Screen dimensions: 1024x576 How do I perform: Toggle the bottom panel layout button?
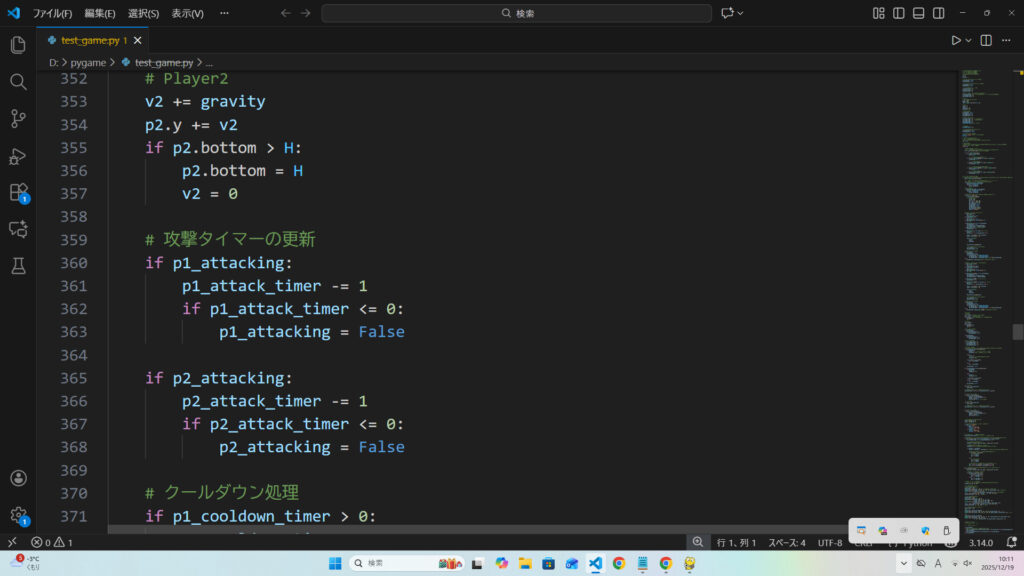coord(919,13)
